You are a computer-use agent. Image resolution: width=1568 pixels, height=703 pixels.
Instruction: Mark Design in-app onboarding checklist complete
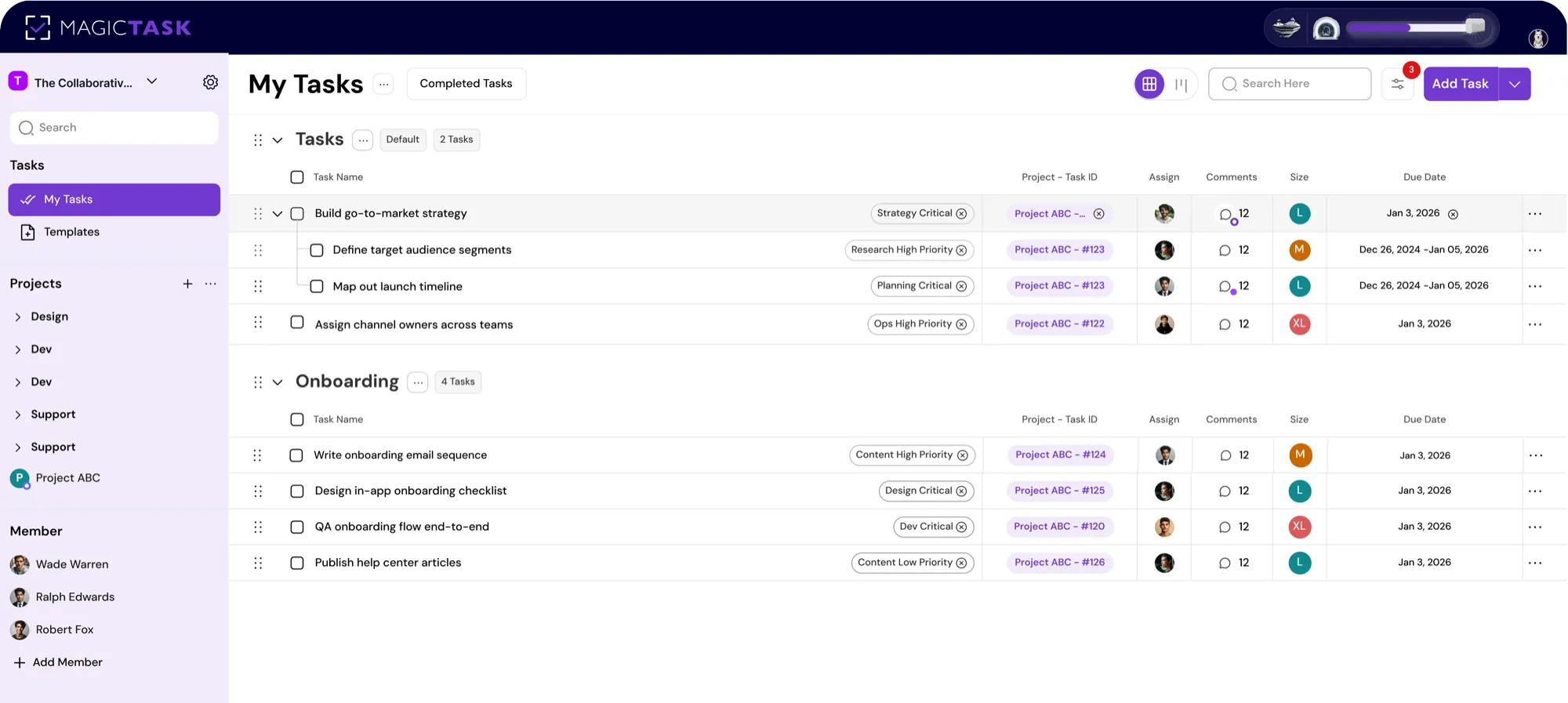coord(297,491)
